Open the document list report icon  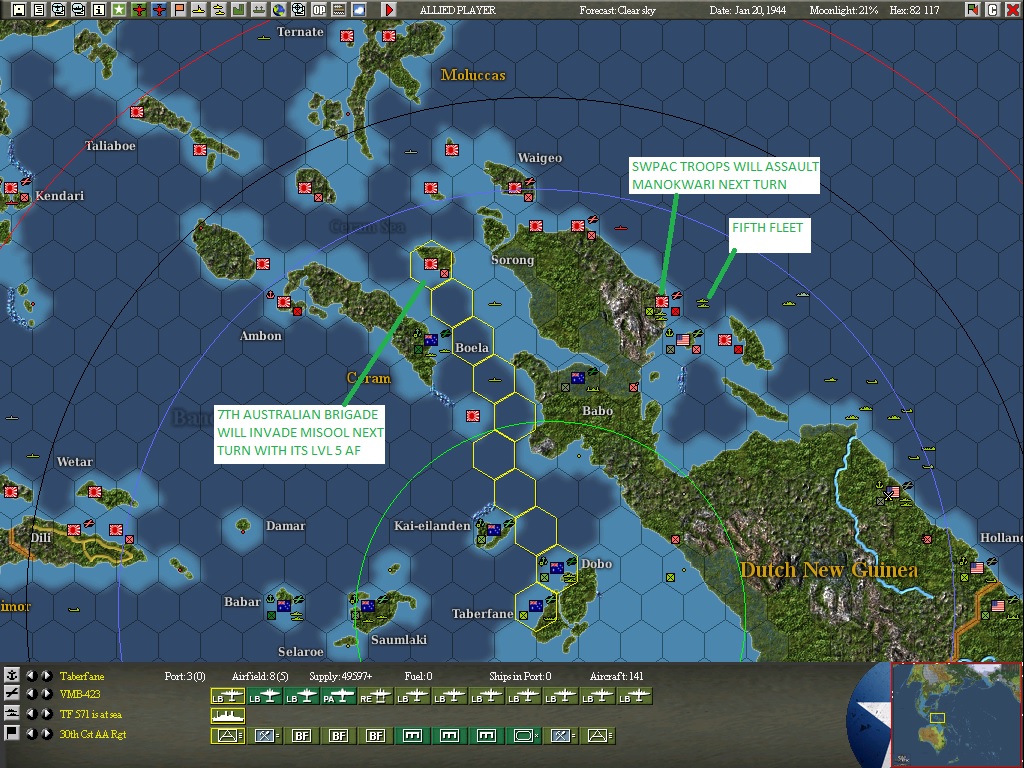tap(39, 9)
